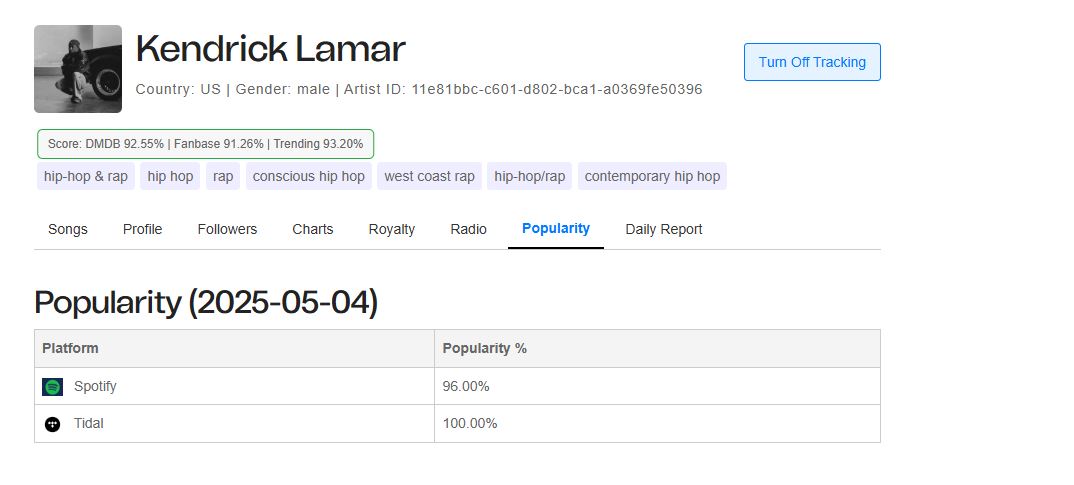Click the DMDB score badge
Image resolution: width=1074 pixels, height=485 pixels.
tap(205, 144)
